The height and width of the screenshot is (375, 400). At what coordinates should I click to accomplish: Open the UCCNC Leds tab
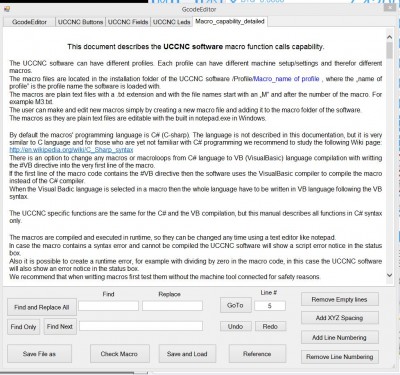[x=172, y=22]
